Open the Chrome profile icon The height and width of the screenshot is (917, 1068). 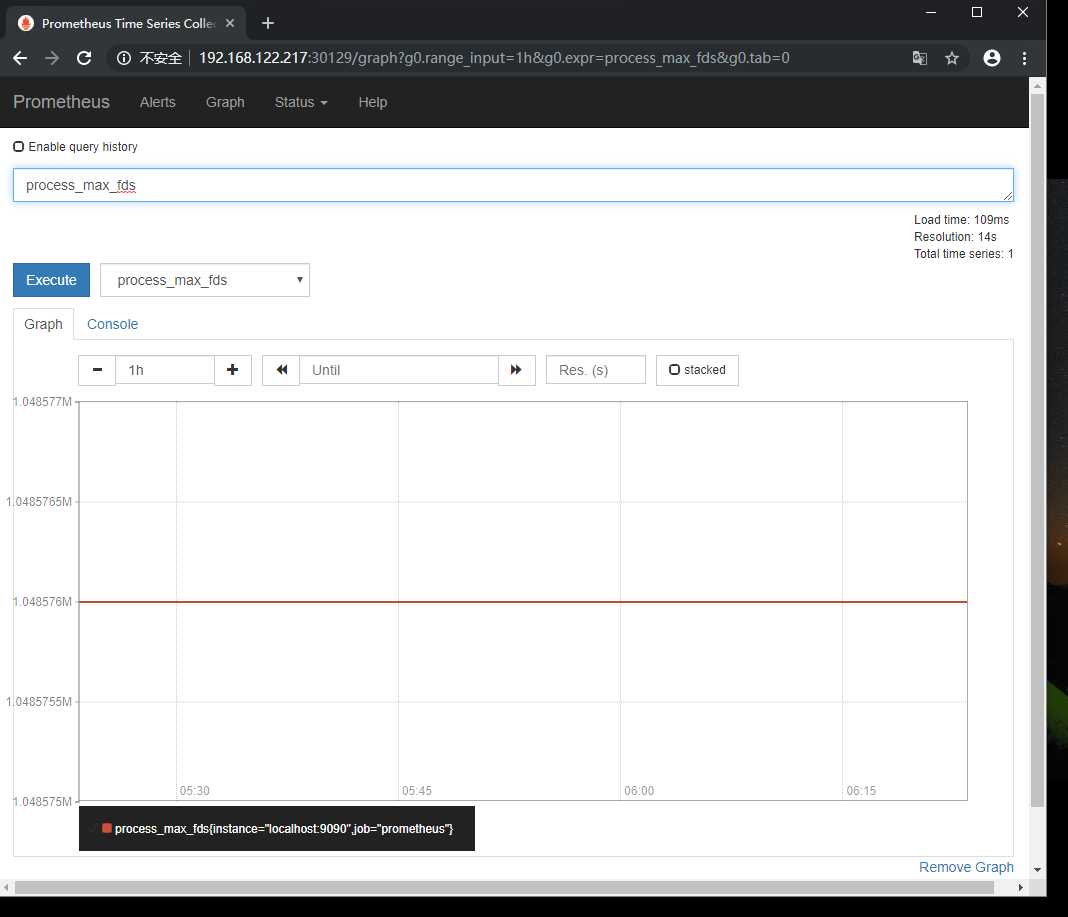(x=992, y=58)
